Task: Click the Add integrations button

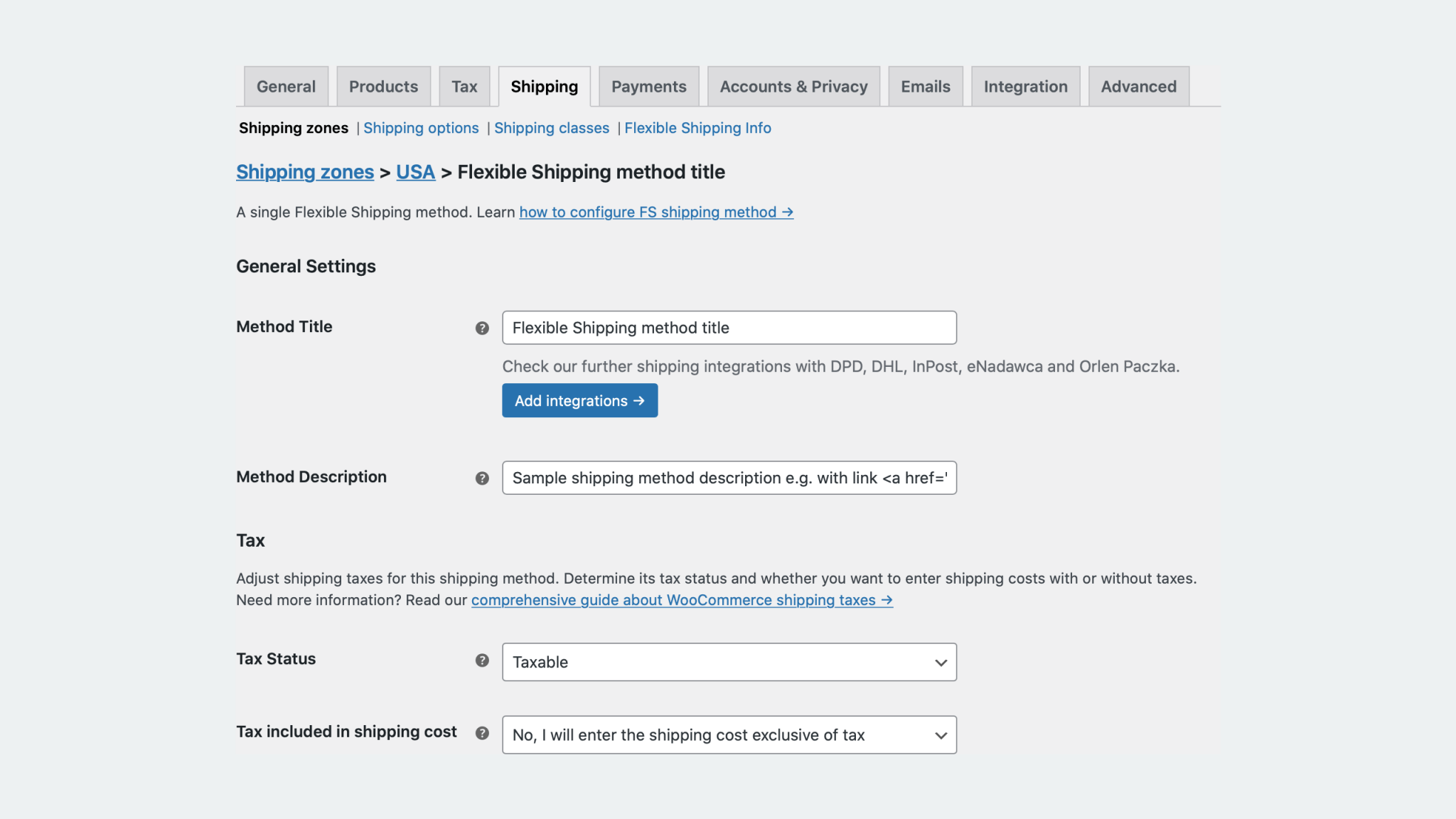Action: (x=579, y=400)
